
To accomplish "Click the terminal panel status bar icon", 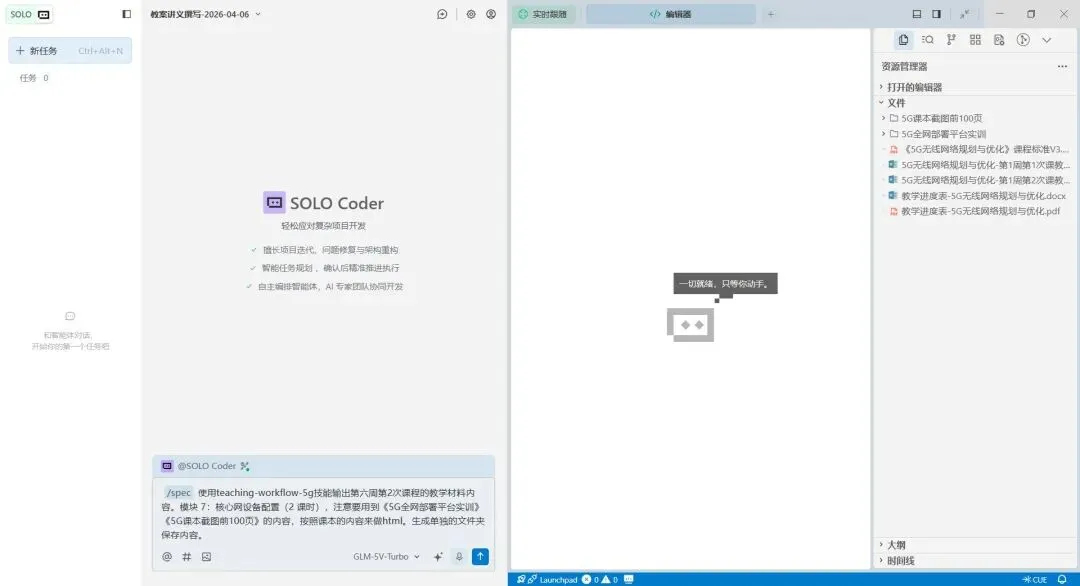I will click(629, 579).
